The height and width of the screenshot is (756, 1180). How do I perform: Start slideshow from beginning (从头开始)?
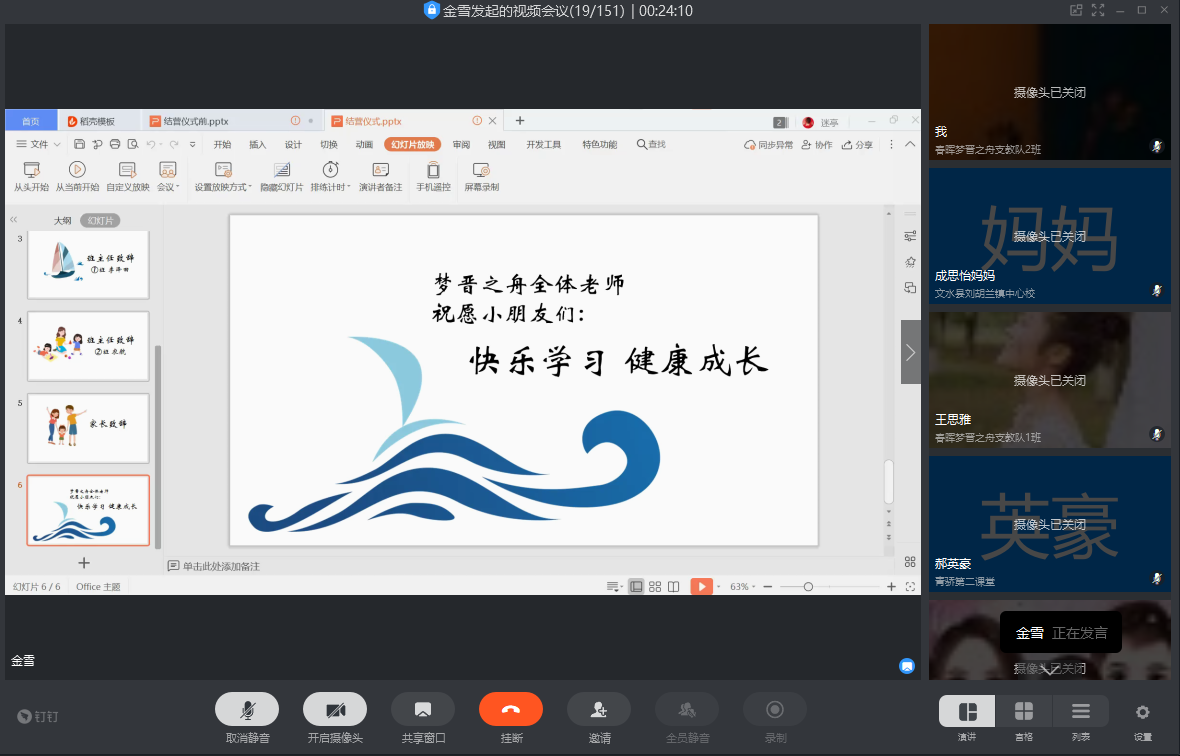tap(32, 176)
